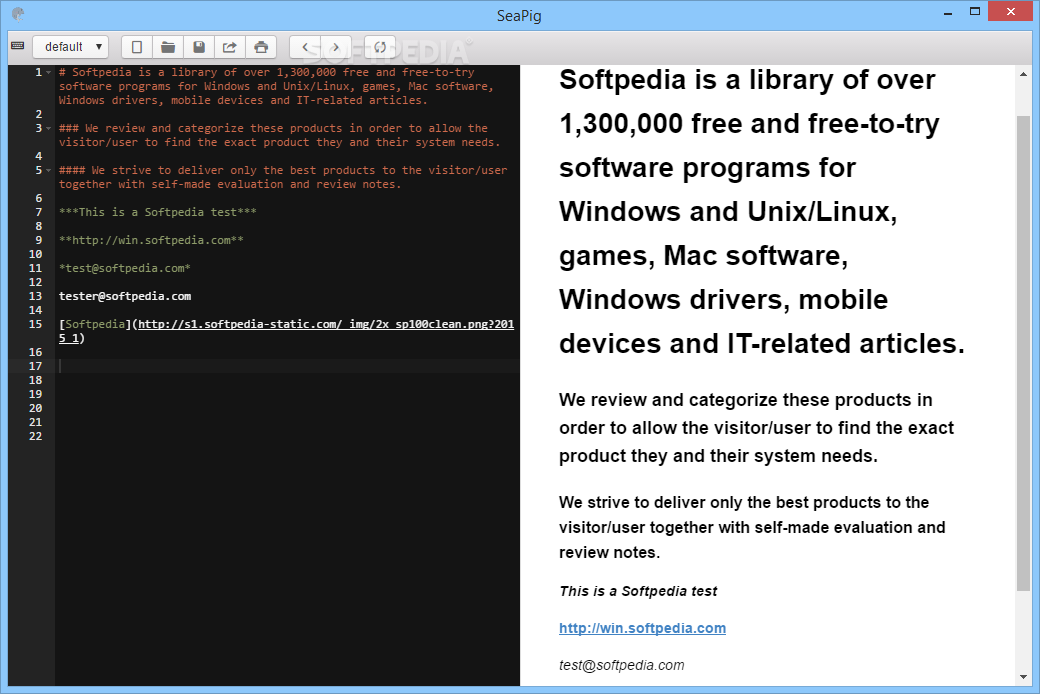Viewport: 1040px width, 694px height.
Task: Click editor heading line '### We review and categorize'
Action: point(279,135)
